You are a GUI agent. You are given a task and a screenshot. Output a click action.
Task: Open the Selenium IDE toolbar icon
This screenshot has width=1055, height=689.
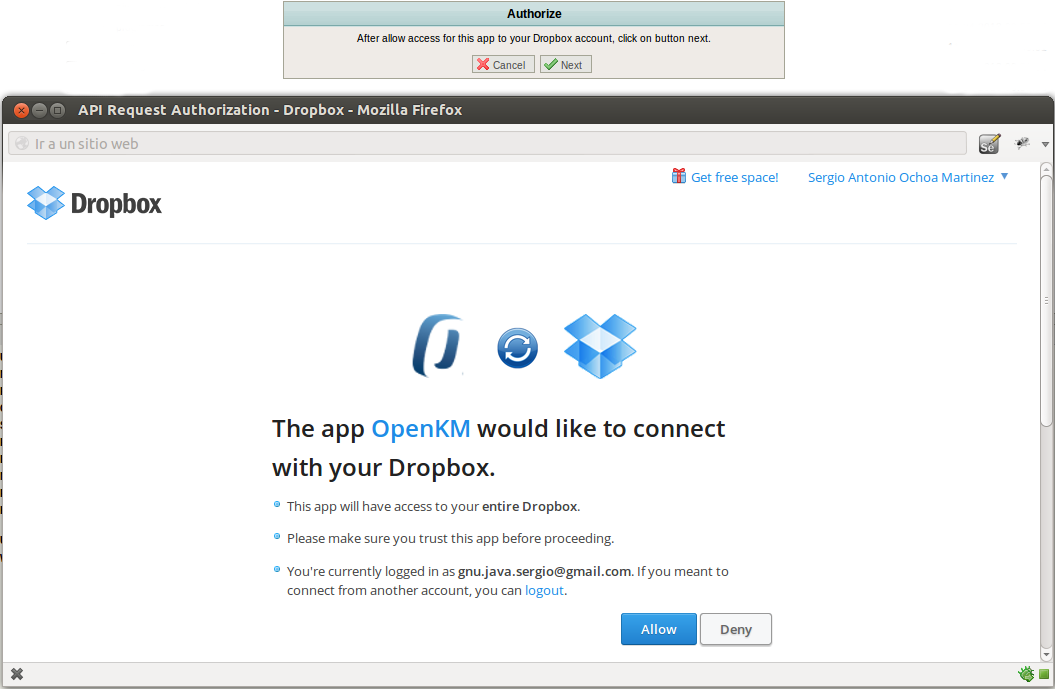point(989,143)
